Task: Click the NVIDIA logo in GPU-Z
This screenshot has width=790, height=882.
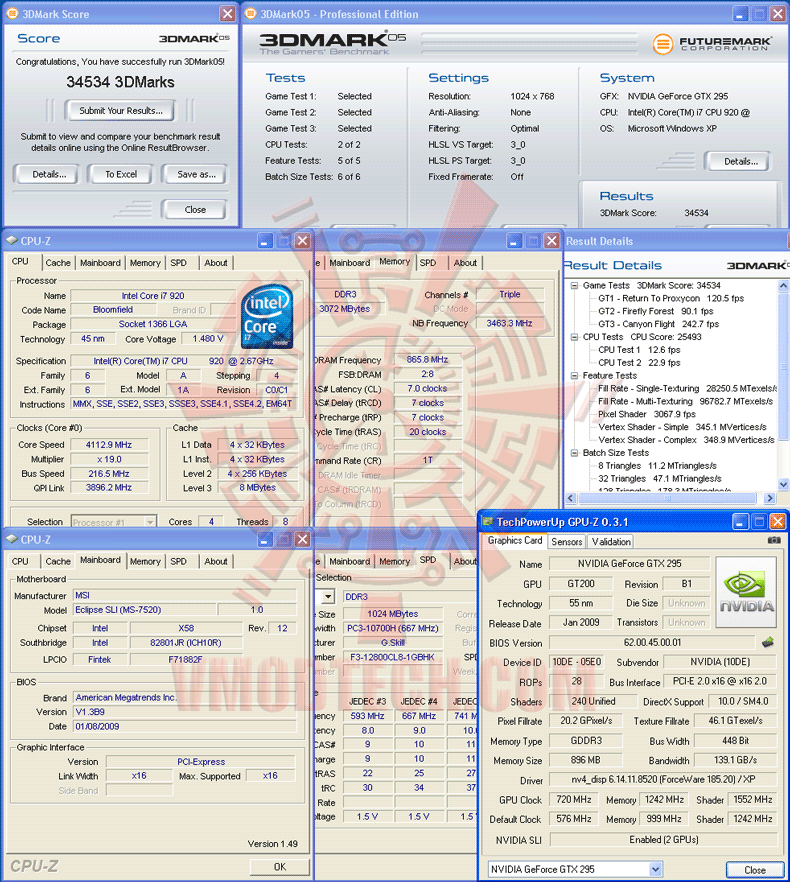Action: (x=746, y=592)
